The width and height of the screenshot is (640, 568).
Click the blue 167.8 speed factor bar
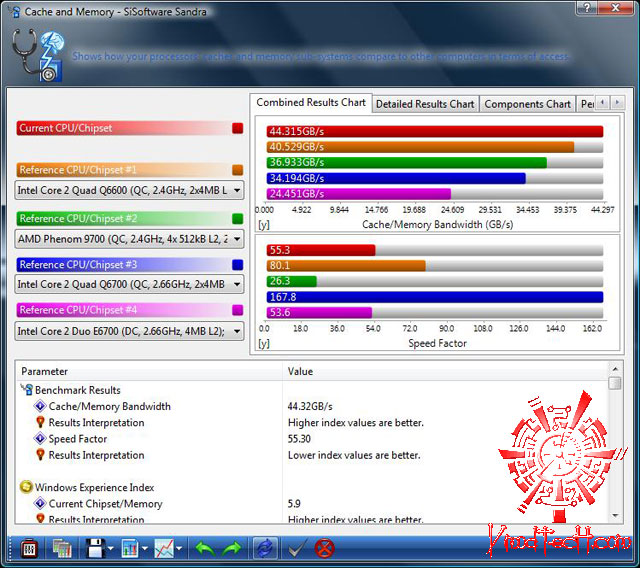point(435,297)
